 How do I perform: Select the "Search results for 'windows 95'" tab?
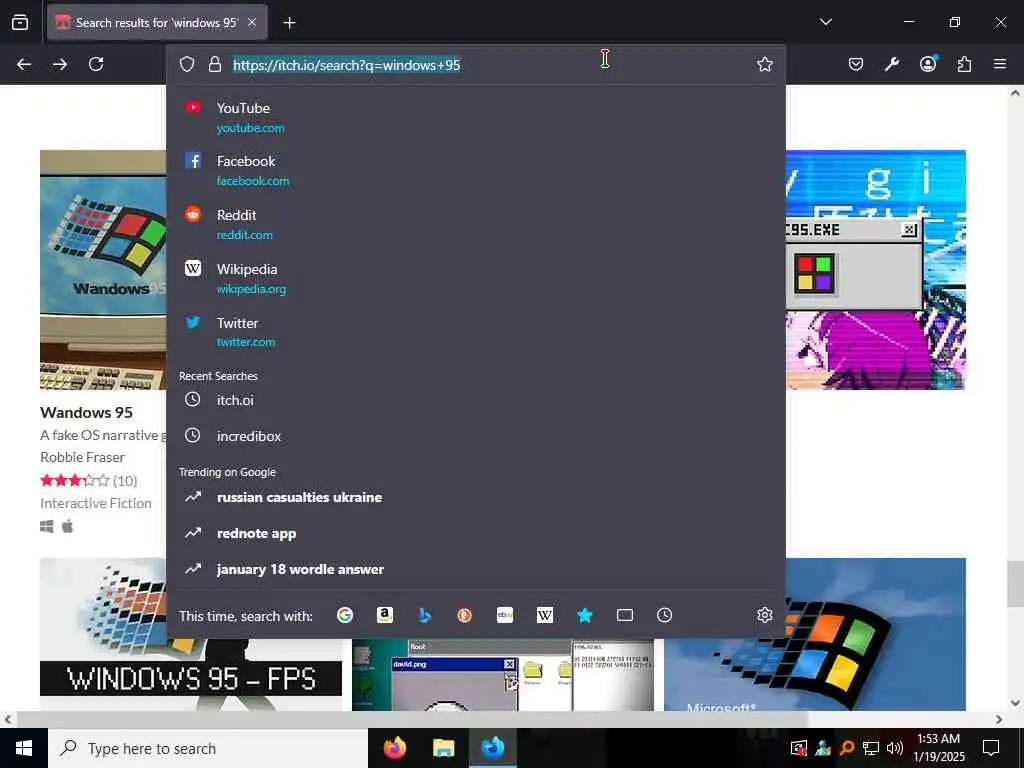coord(157,22)
